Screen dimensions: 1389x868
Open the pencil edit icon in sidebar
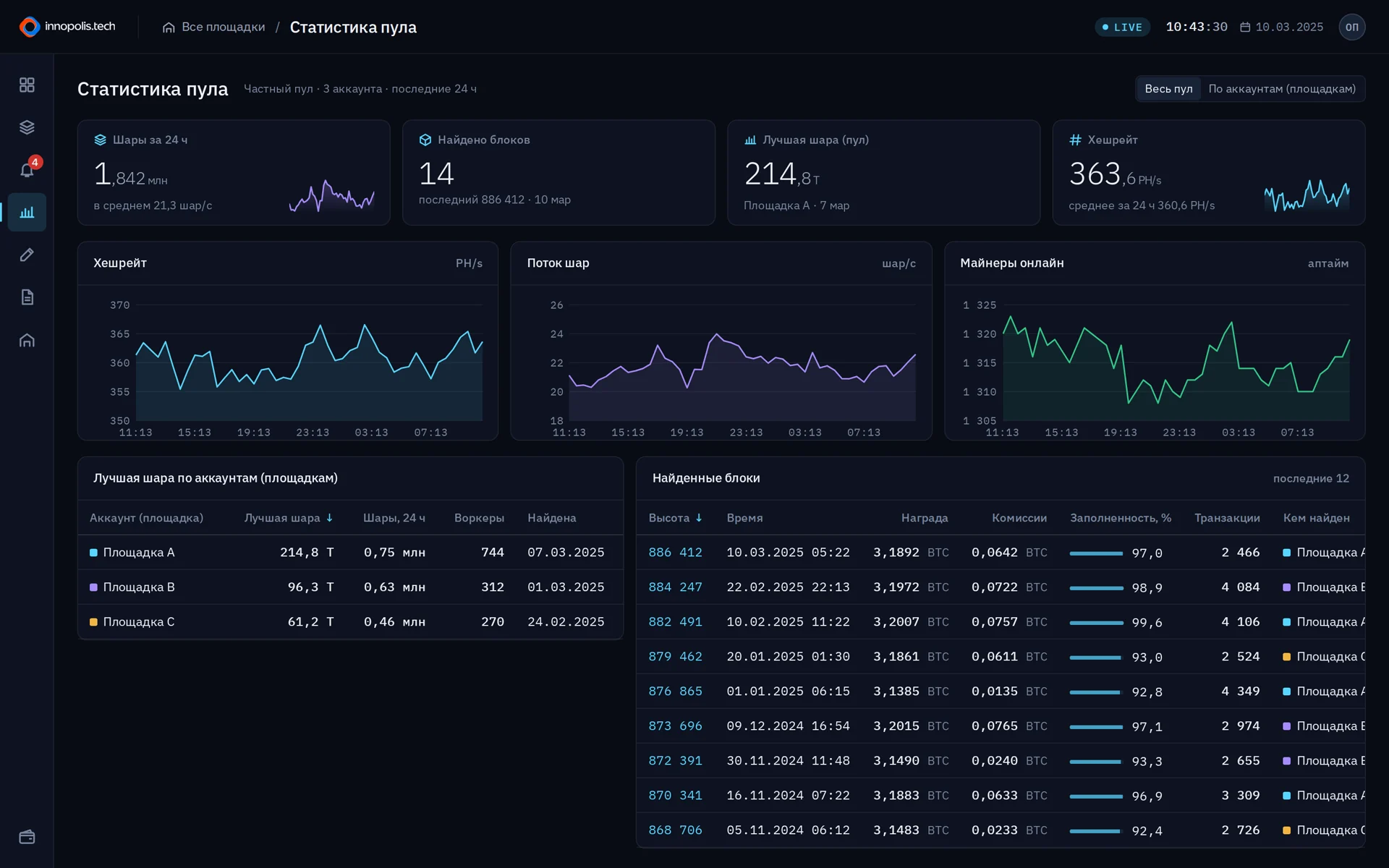pos(27,255)
